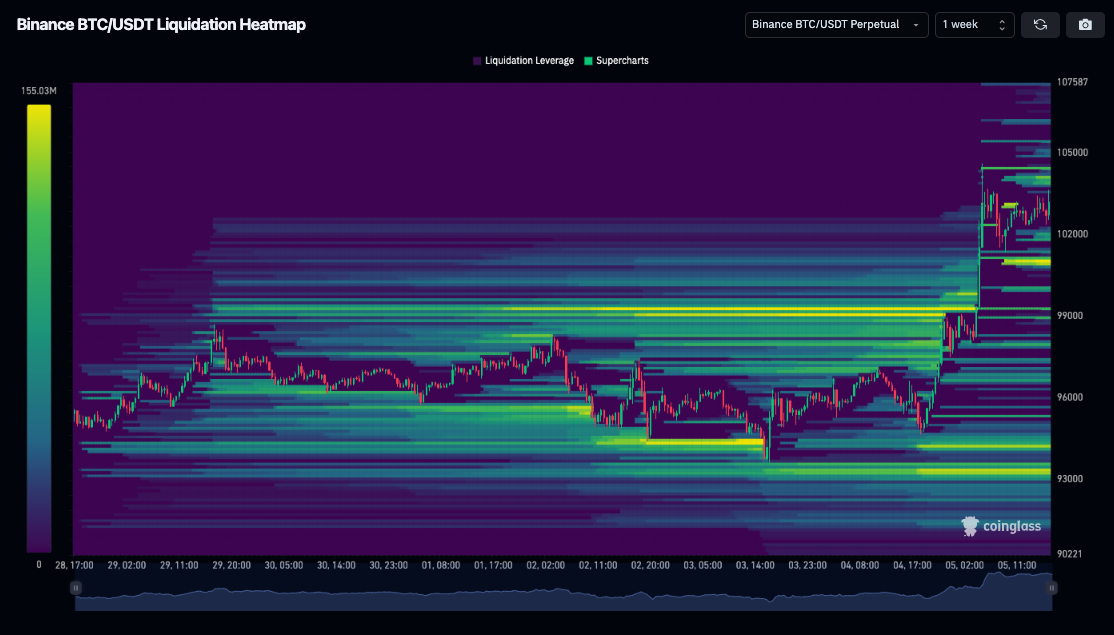Click the 107587 price axis label
The image size is (1114, 635).
click(1072, 82)
